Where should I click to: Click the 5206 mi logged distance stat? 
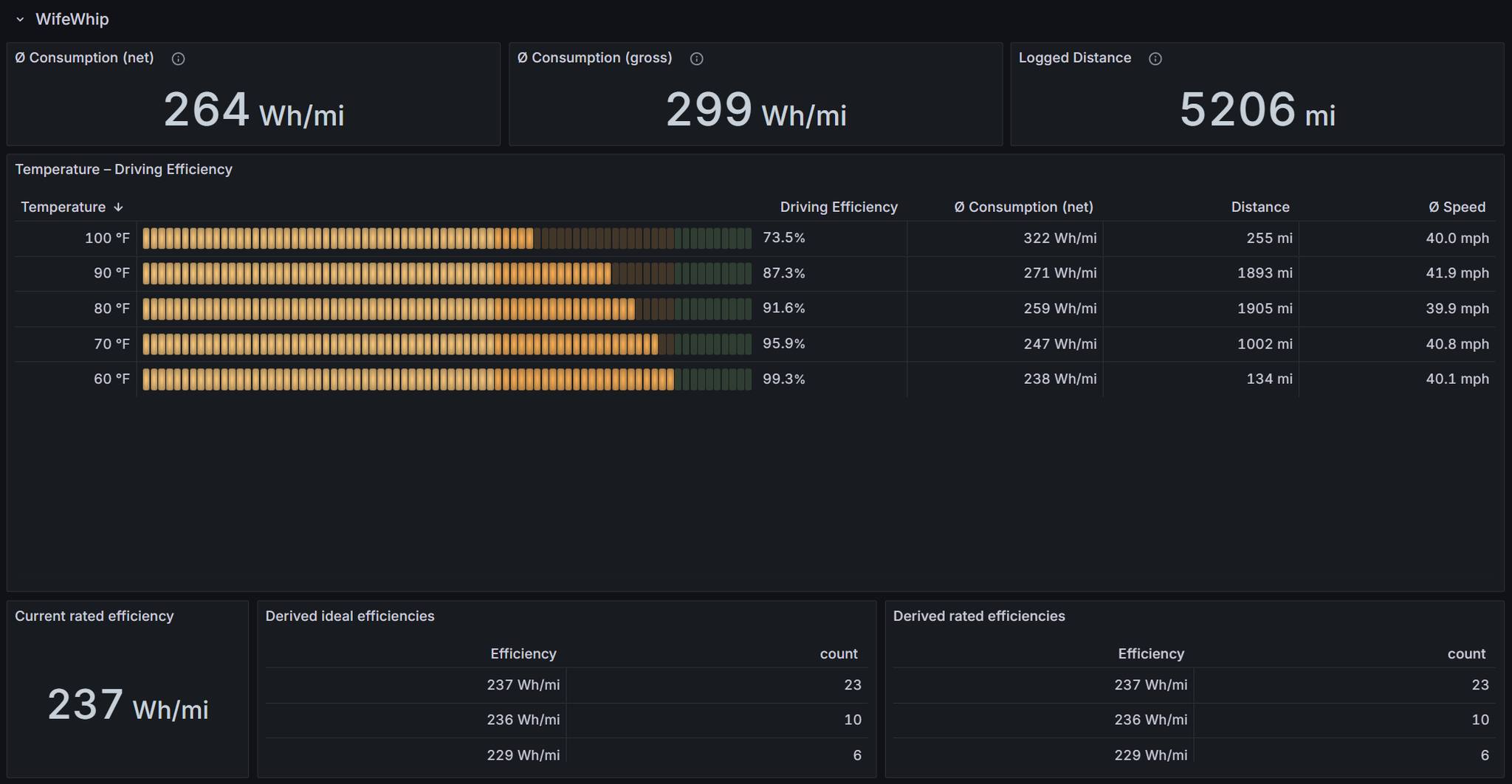(x=1257, y=111)
